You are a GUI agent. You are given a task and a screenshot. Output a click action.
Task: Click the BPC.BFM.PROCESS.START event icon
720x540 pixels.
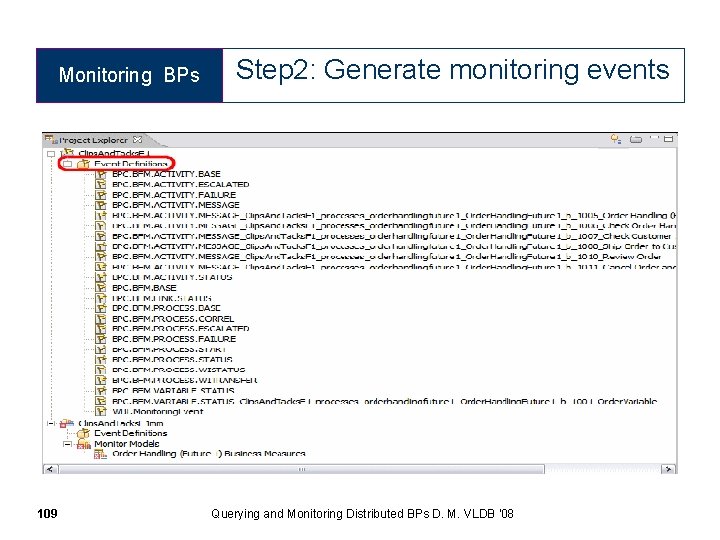pos(101,349)
